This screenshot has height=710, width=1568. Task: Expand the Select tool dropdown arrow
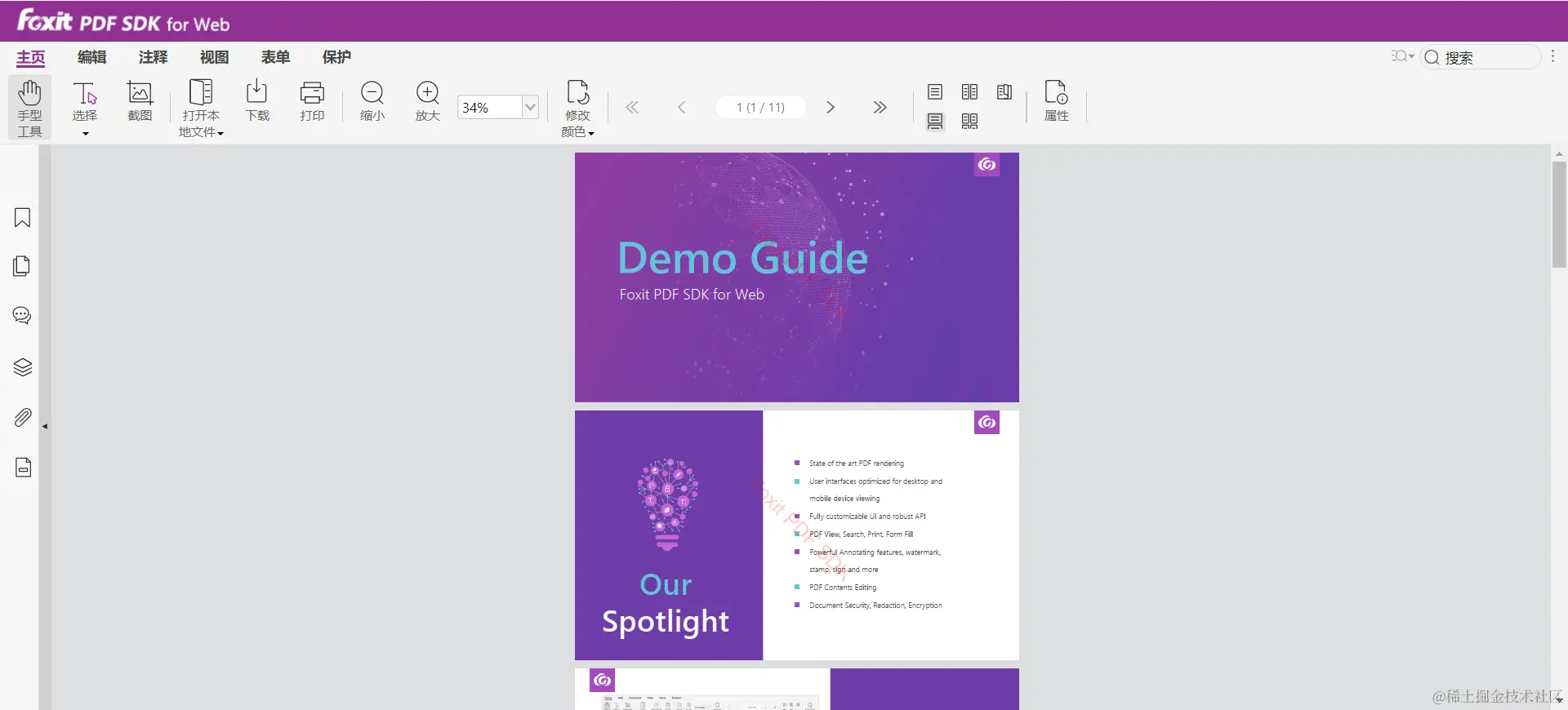[85, 134]
